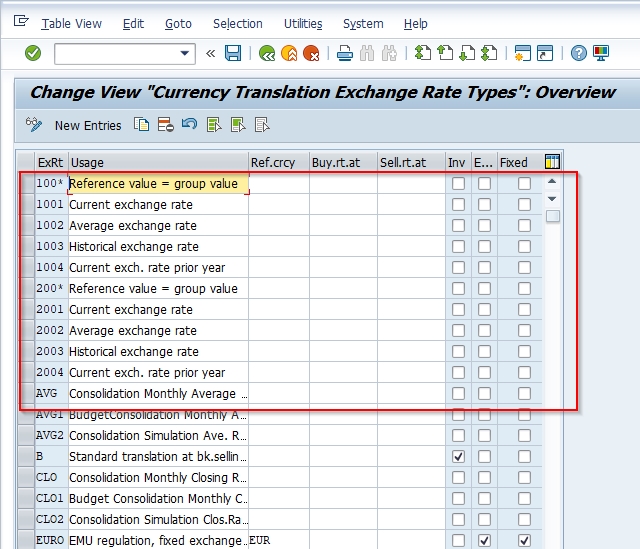The width and height of the screenshot is (640, 549).
Task: Print using the printer icon
Action: (345, 53)
